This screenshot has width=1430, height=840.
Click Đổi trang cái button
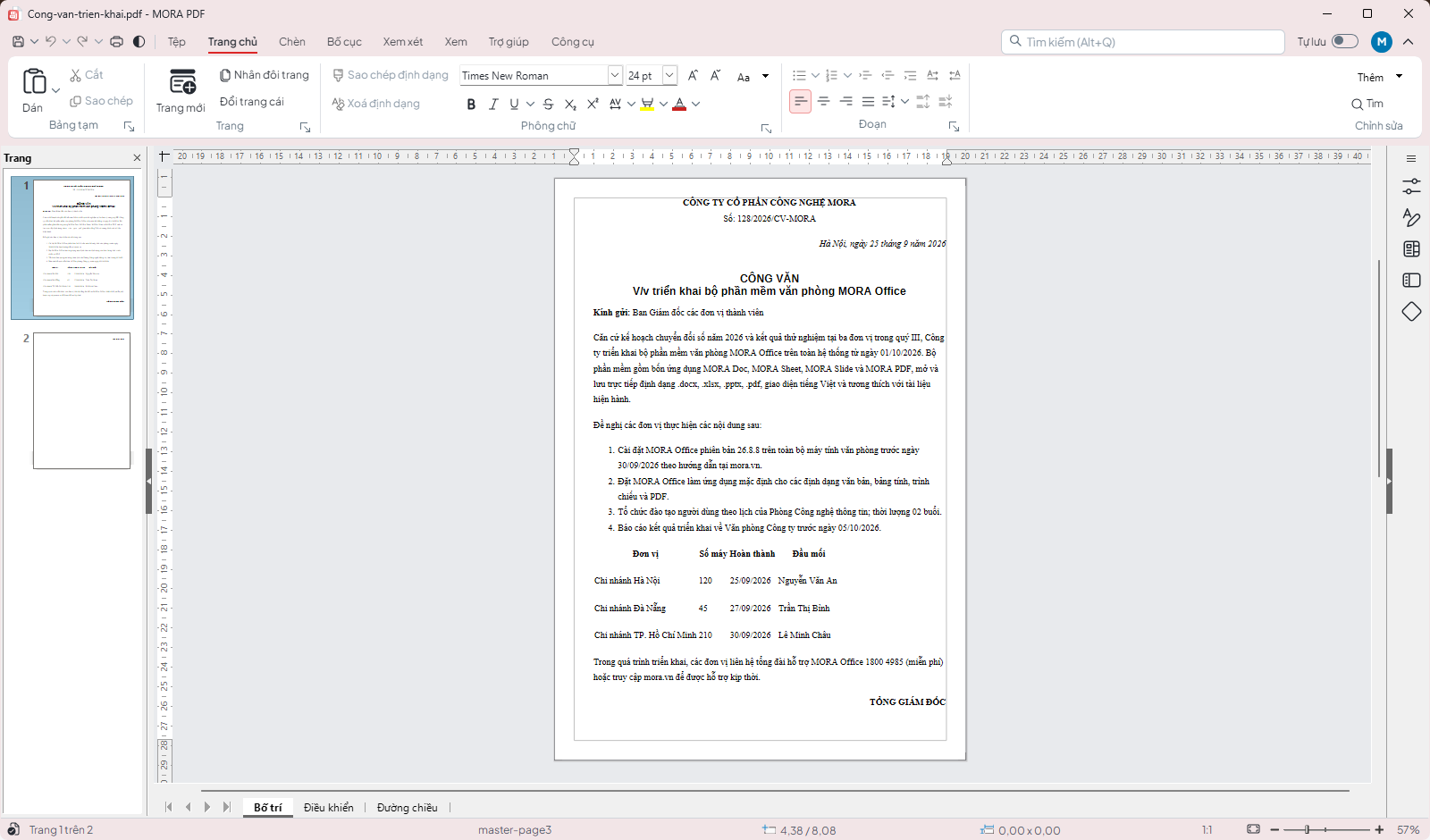point(252,102)
